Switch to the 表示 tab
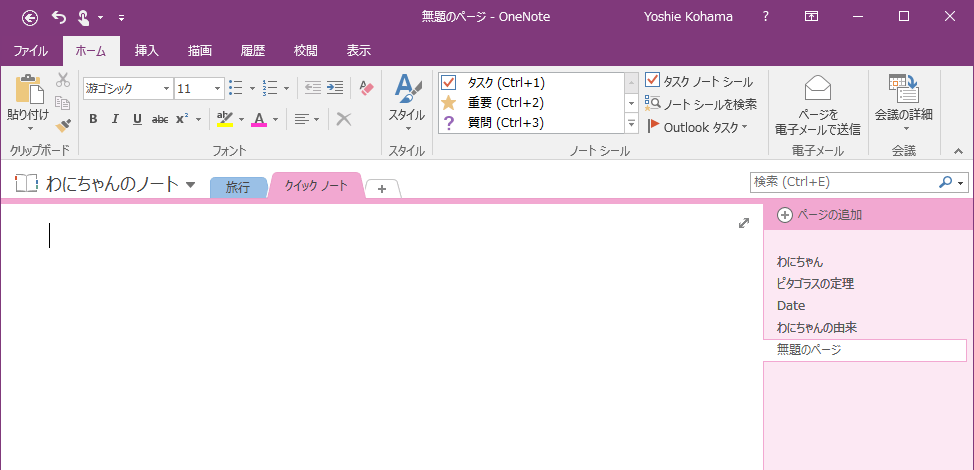Viewport: 974px width, 470px height. pos(358,52)
